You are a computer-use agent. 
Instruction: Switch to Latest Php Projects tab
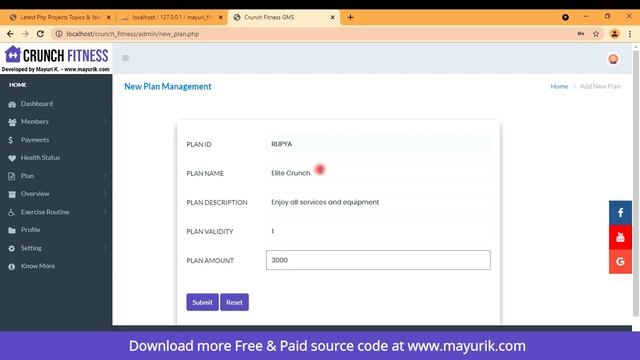(60, 17)
